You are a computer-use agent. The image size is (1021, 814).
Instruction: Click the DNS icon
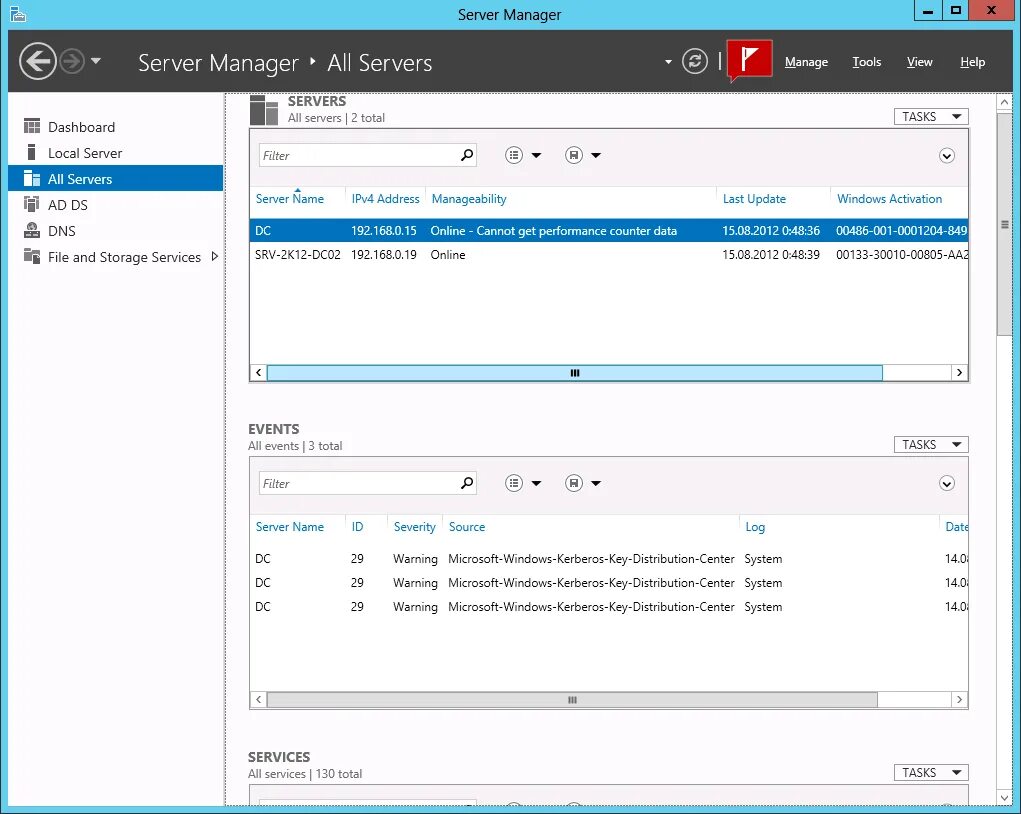[x=32, y=230]
